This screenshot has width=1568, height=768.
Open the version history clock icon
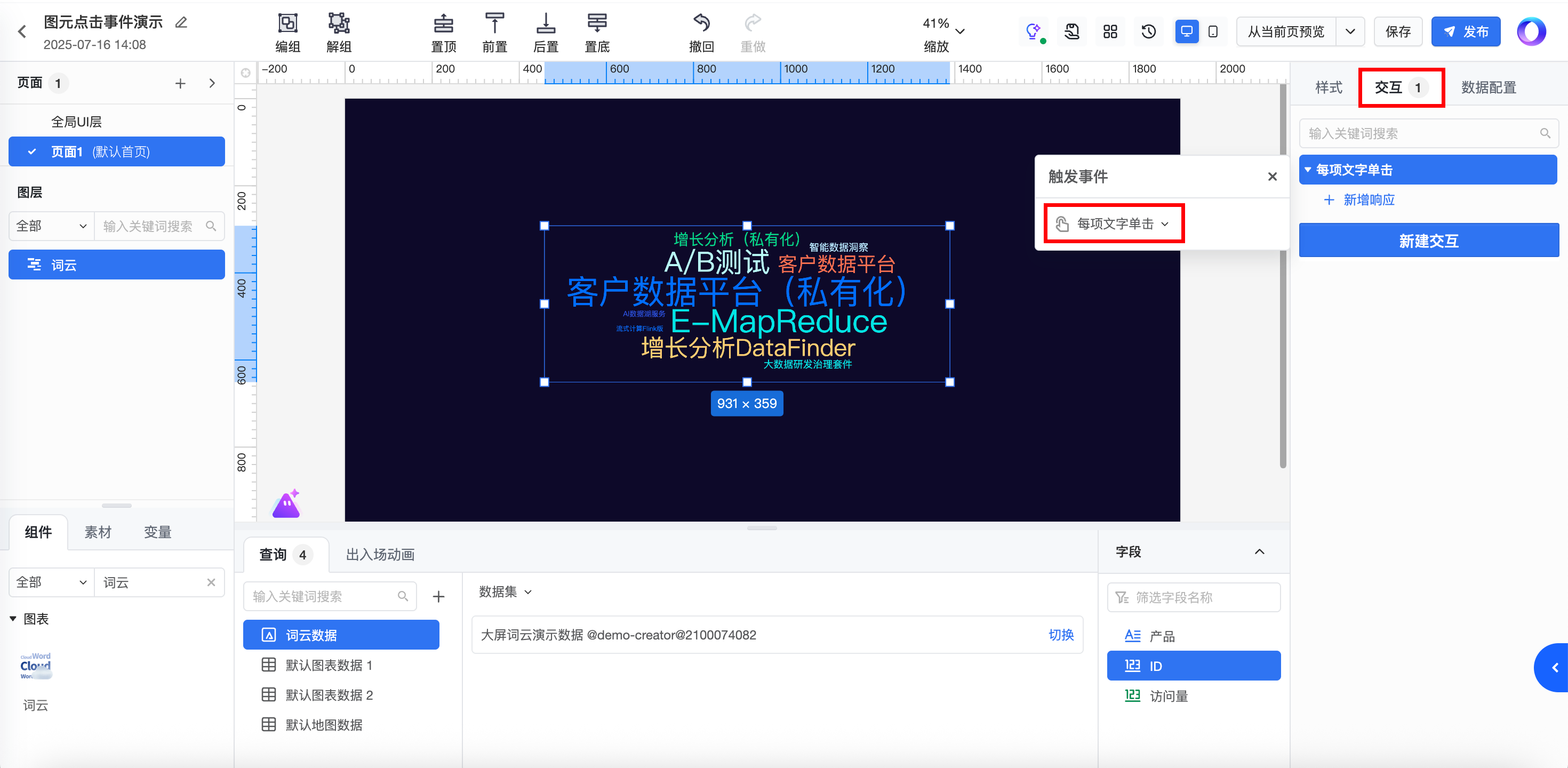(1148, 31)
